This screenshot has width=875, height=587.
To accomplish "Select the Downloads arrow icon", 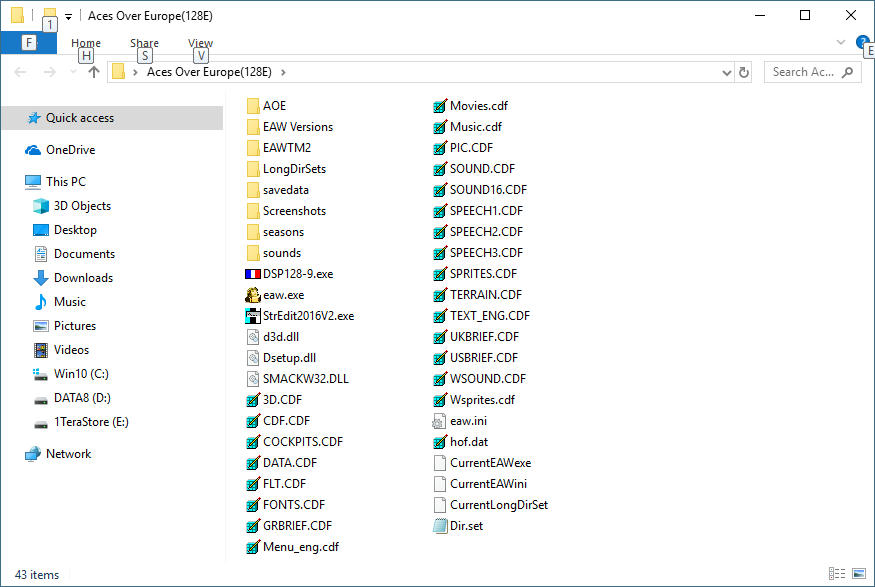I will (x=41, y=278).
